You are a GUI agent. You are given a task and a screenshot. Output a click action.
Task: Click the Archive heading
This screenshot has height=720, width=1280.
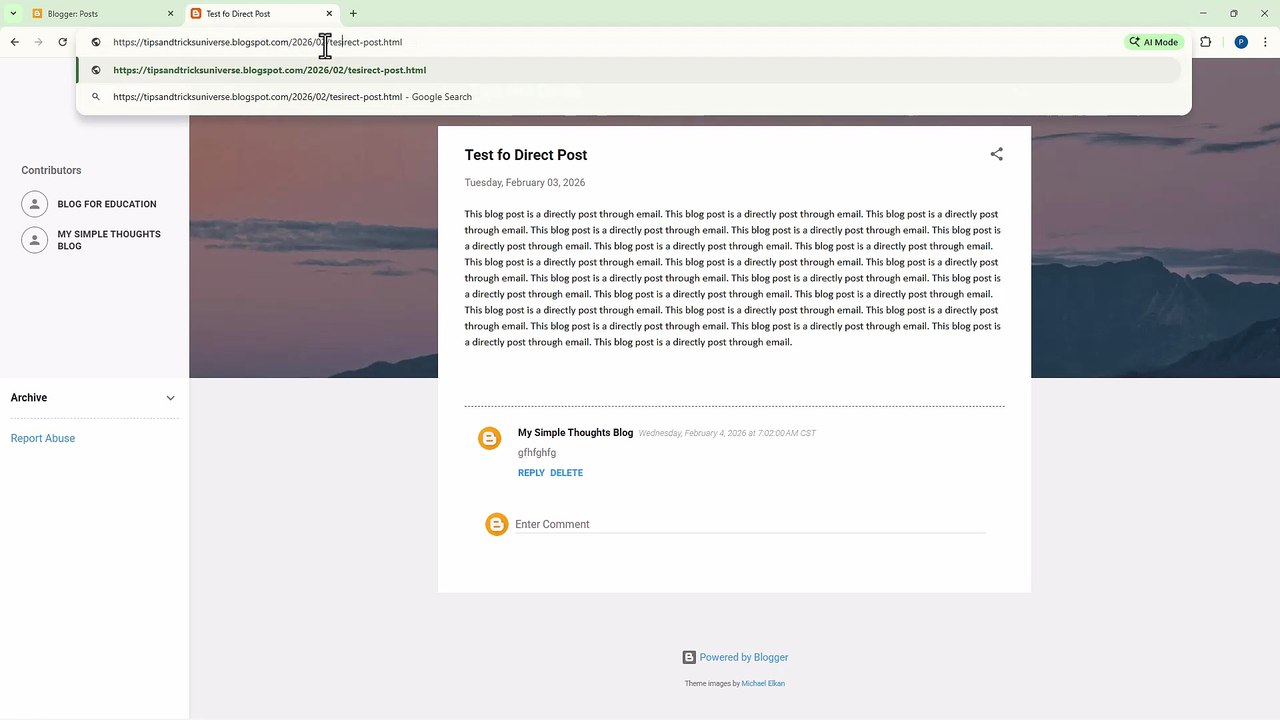[x=29, y=398]
